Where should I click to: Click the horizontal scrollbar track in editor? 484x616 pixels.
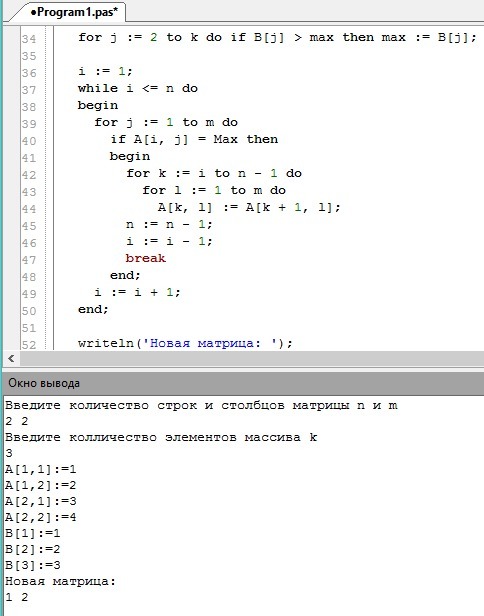[251, 358]
